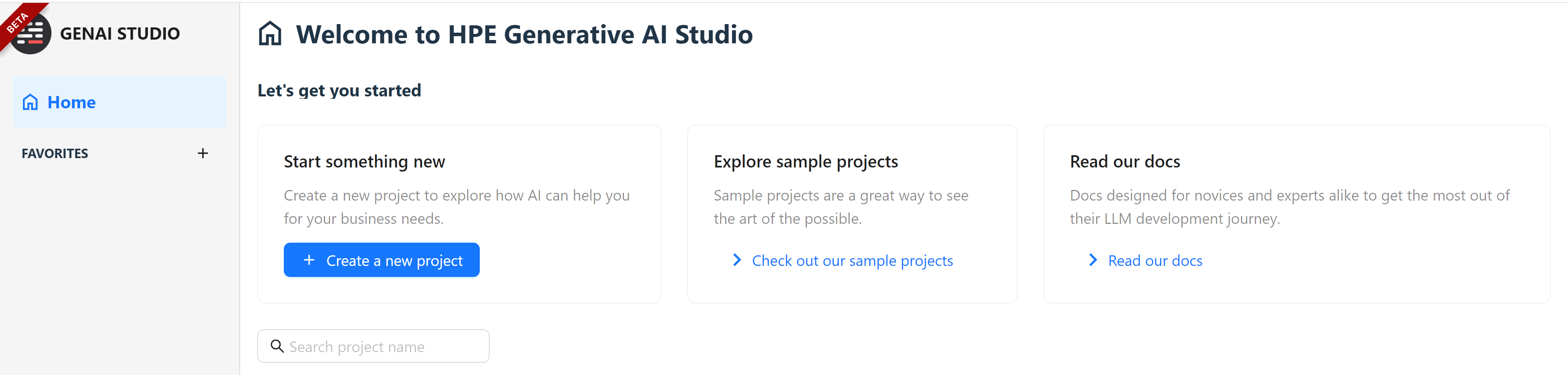This screenshot has width=1568, height=375.
Task: Click the Start something new card heading
Action: tap(364, 161)
